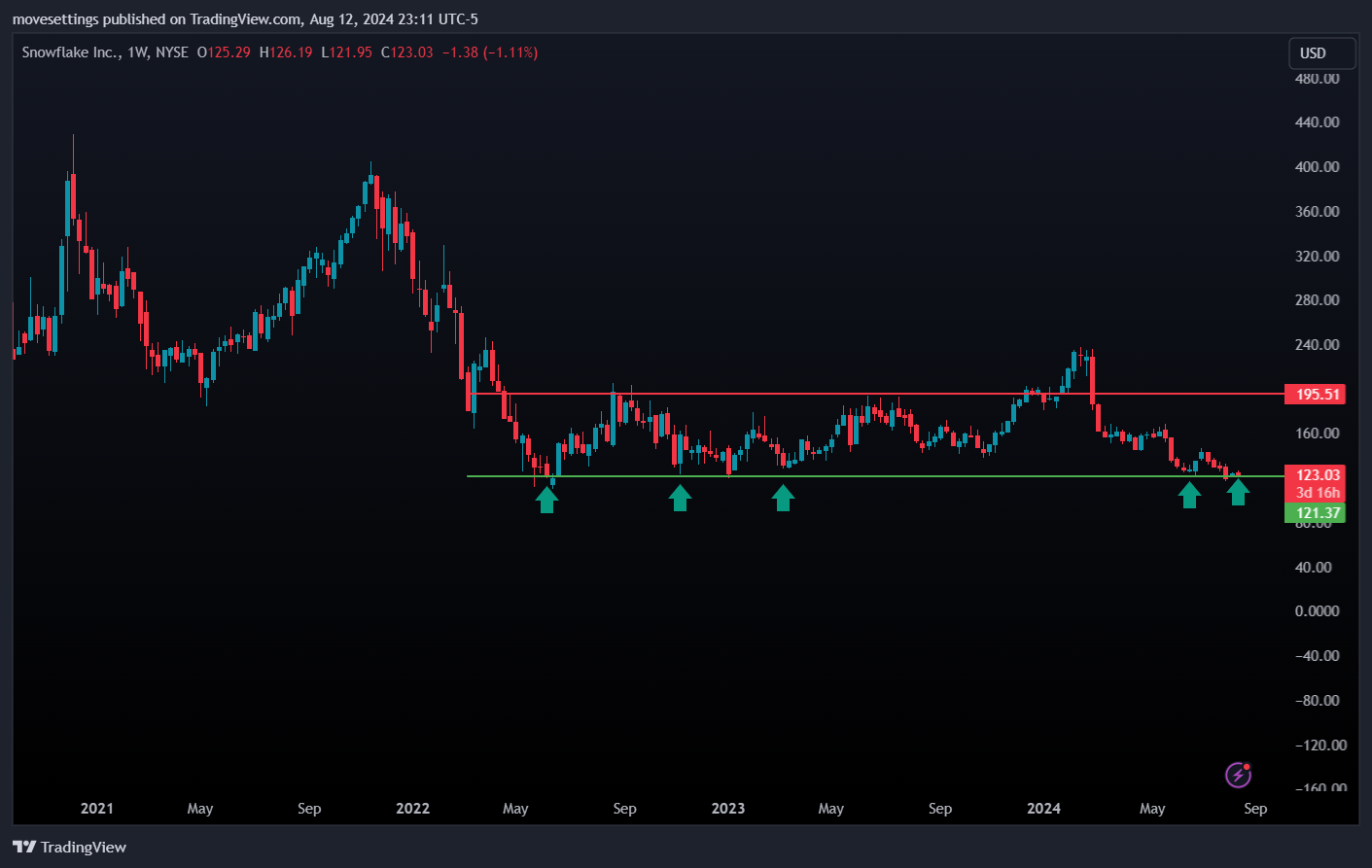Click the 320.00 price axis label
The height and width of the screenshot is (868, 1372).
(x=1317, y=257)
